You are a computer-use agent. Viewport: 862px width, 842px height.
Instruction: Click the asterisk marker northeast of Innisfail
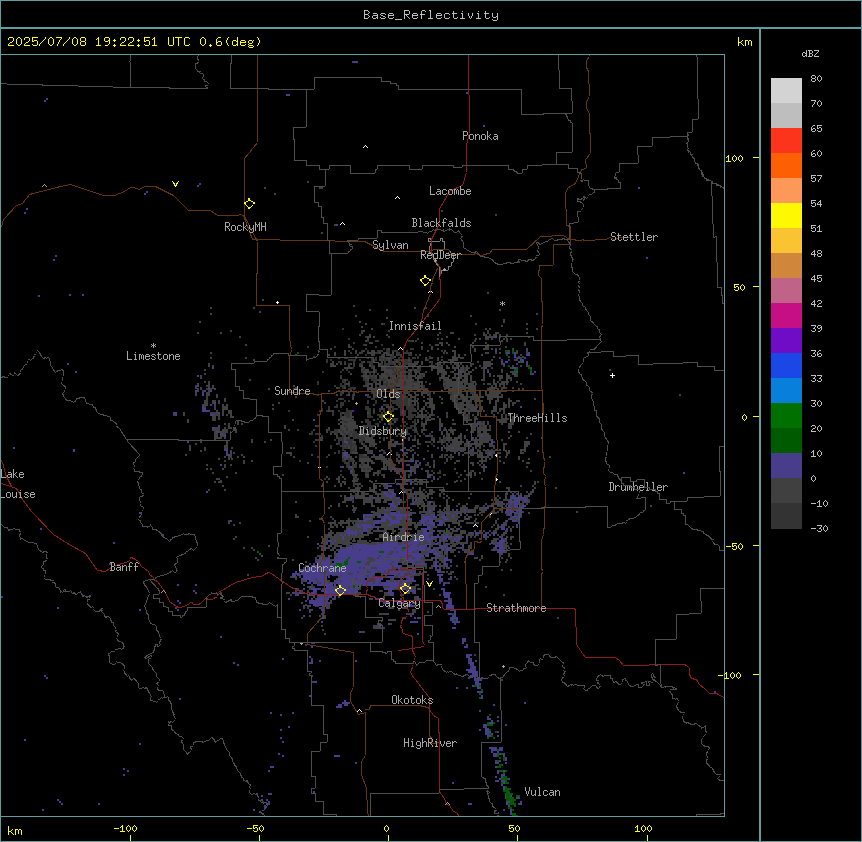pyautogui.click(x=502, y=304)
